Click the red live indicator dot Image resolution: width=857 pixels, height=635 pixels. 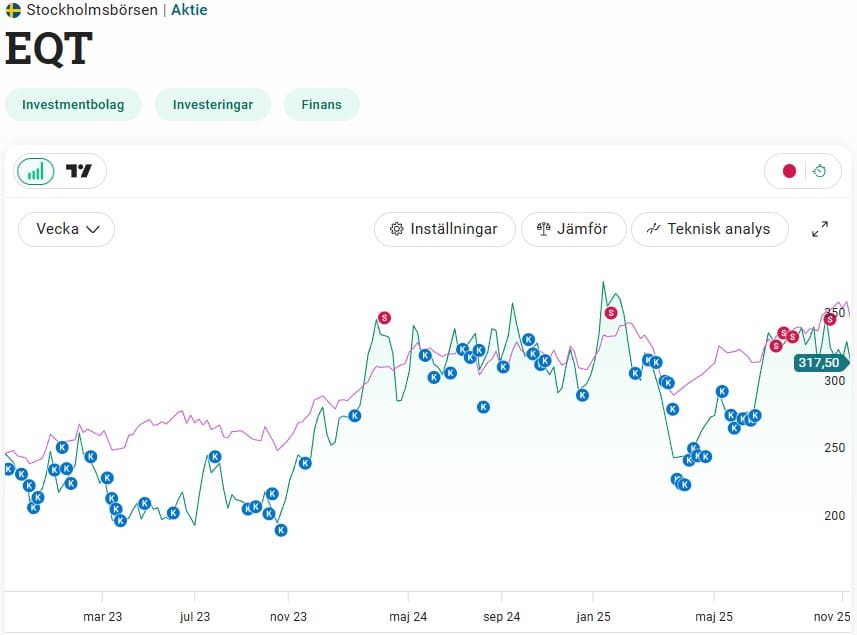pos(789,171)
